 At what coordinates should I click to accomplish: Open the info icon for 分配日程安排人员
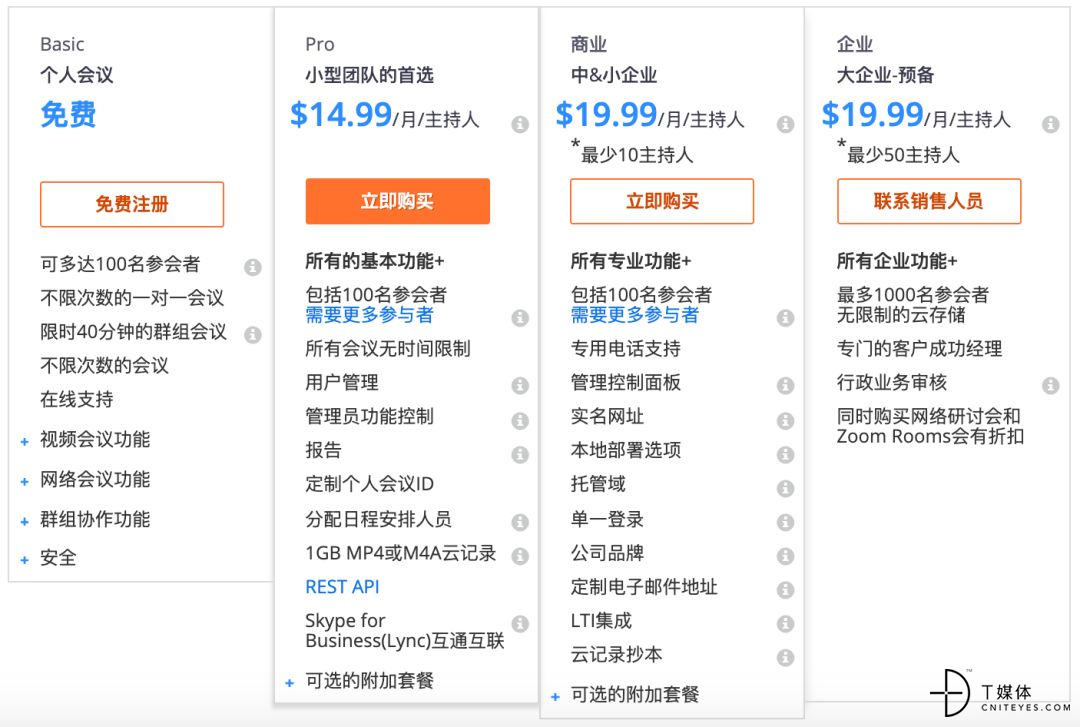click(520, 522)
